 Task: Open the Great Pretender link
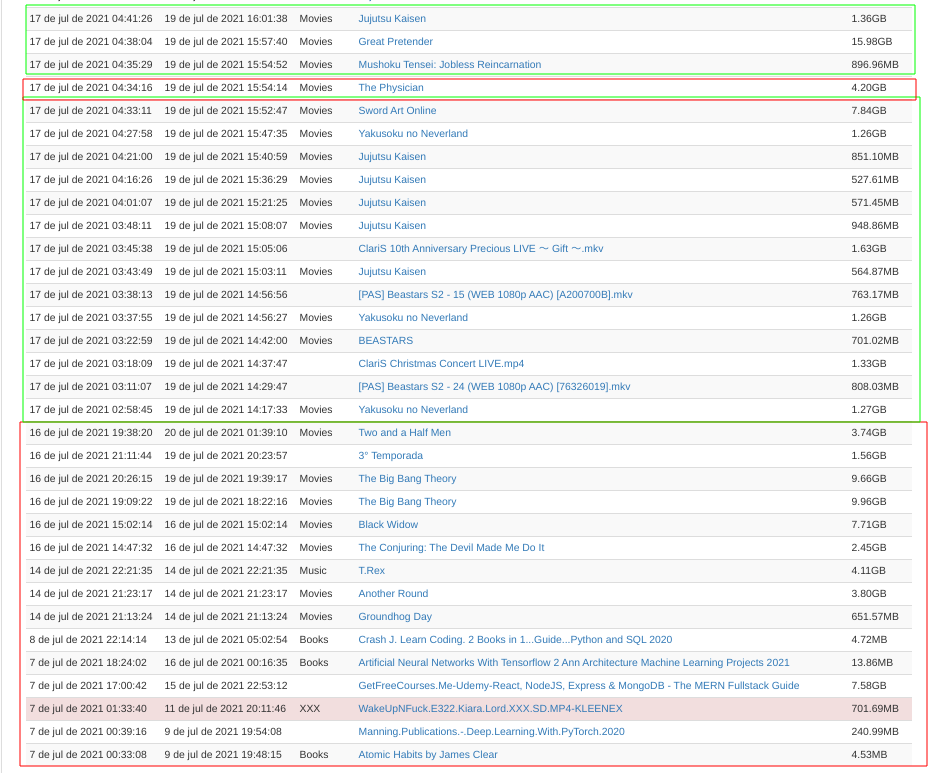(395, 42)
